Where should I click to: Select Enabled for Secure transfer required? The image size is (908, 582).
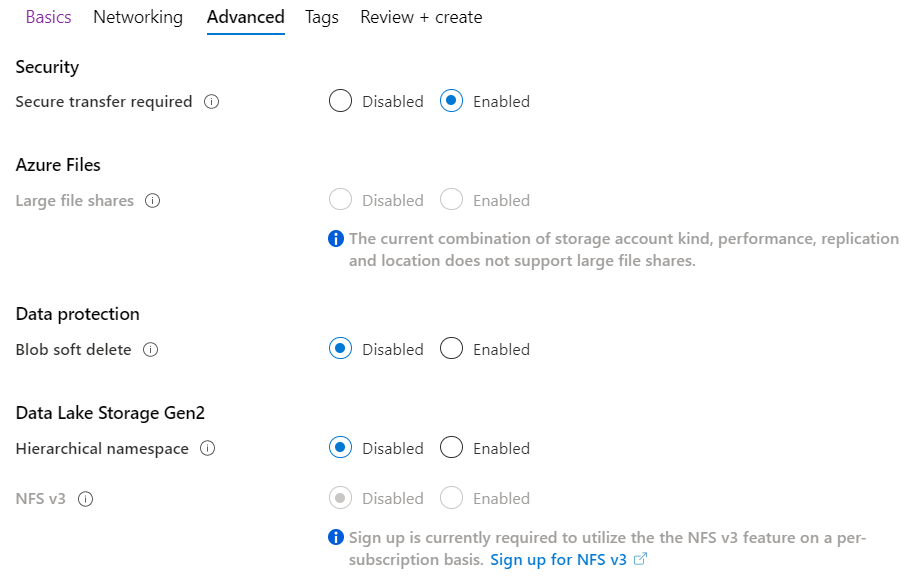coord(451,101)
